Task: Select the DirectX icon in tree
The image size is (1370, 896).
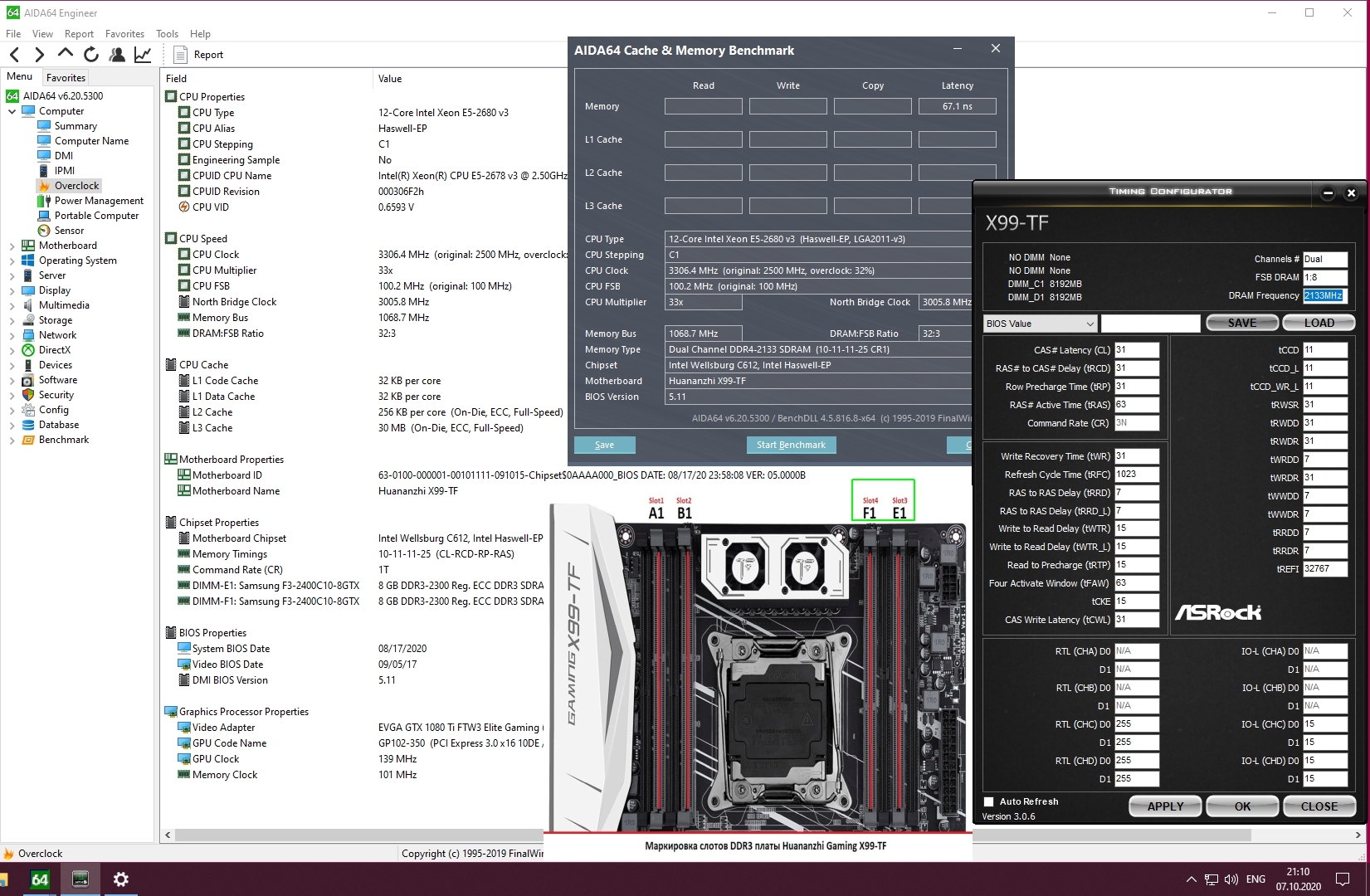Action: click(x=28, y=350)
